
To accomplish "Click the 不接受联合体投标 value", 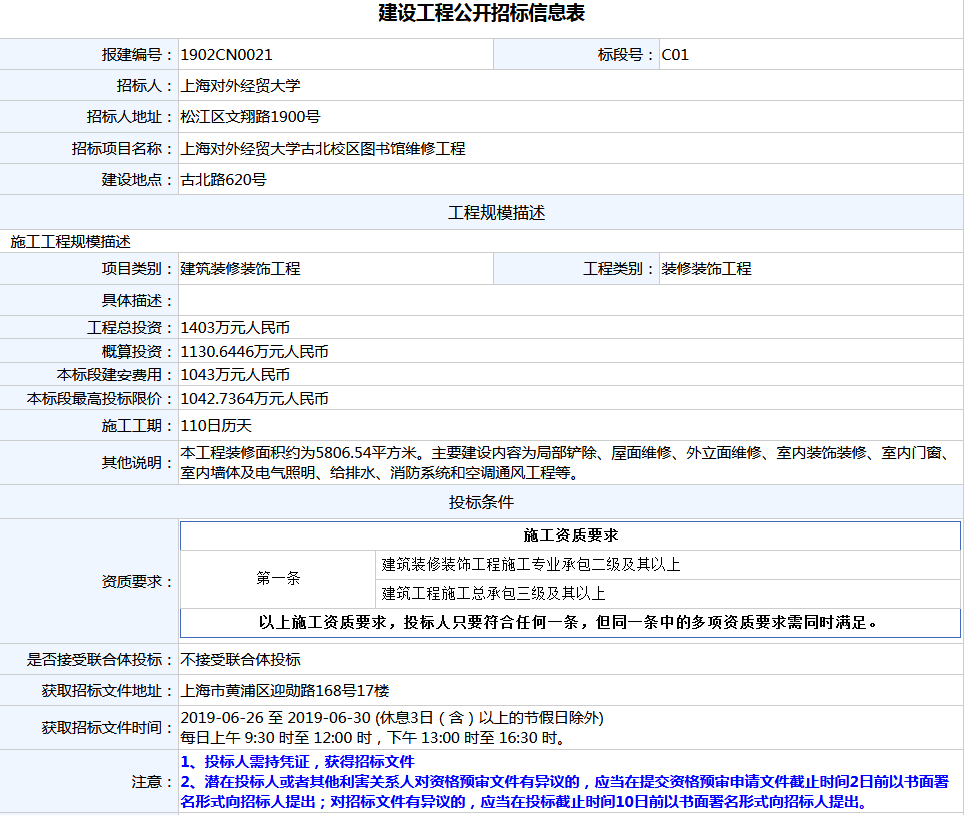I will [240, 660].
